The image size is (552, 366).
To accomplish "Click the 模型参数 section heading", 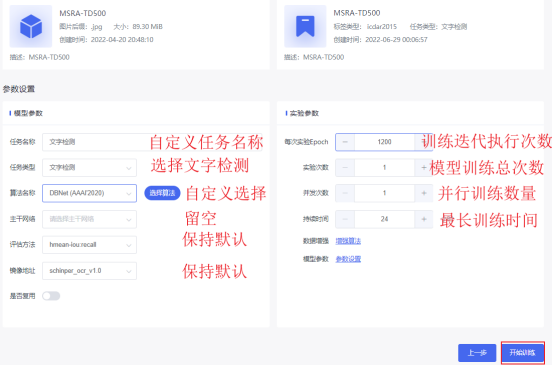I will point(28,113).
